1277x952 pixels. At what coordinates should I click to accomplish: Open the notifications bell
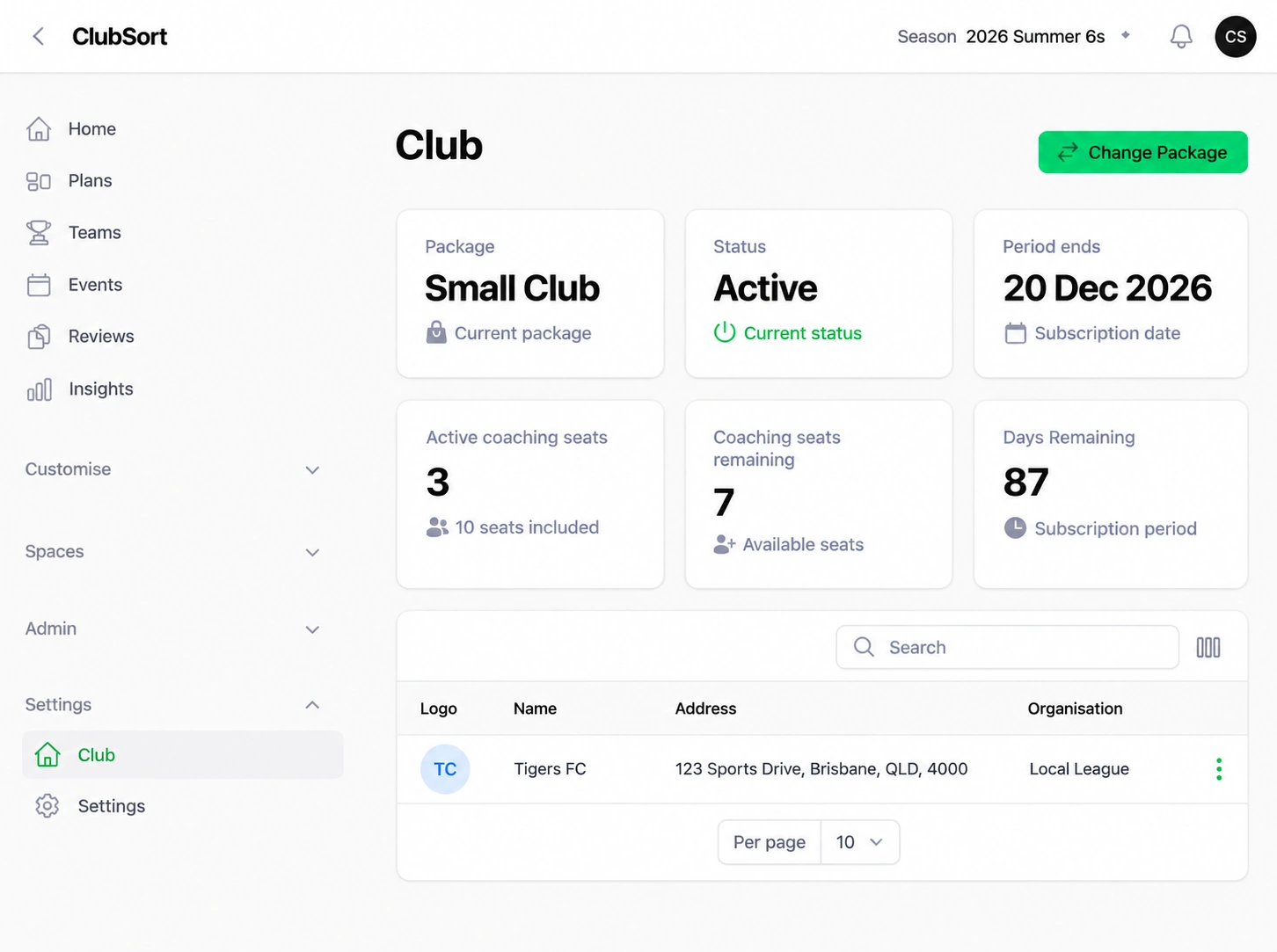click(1181, 36)
